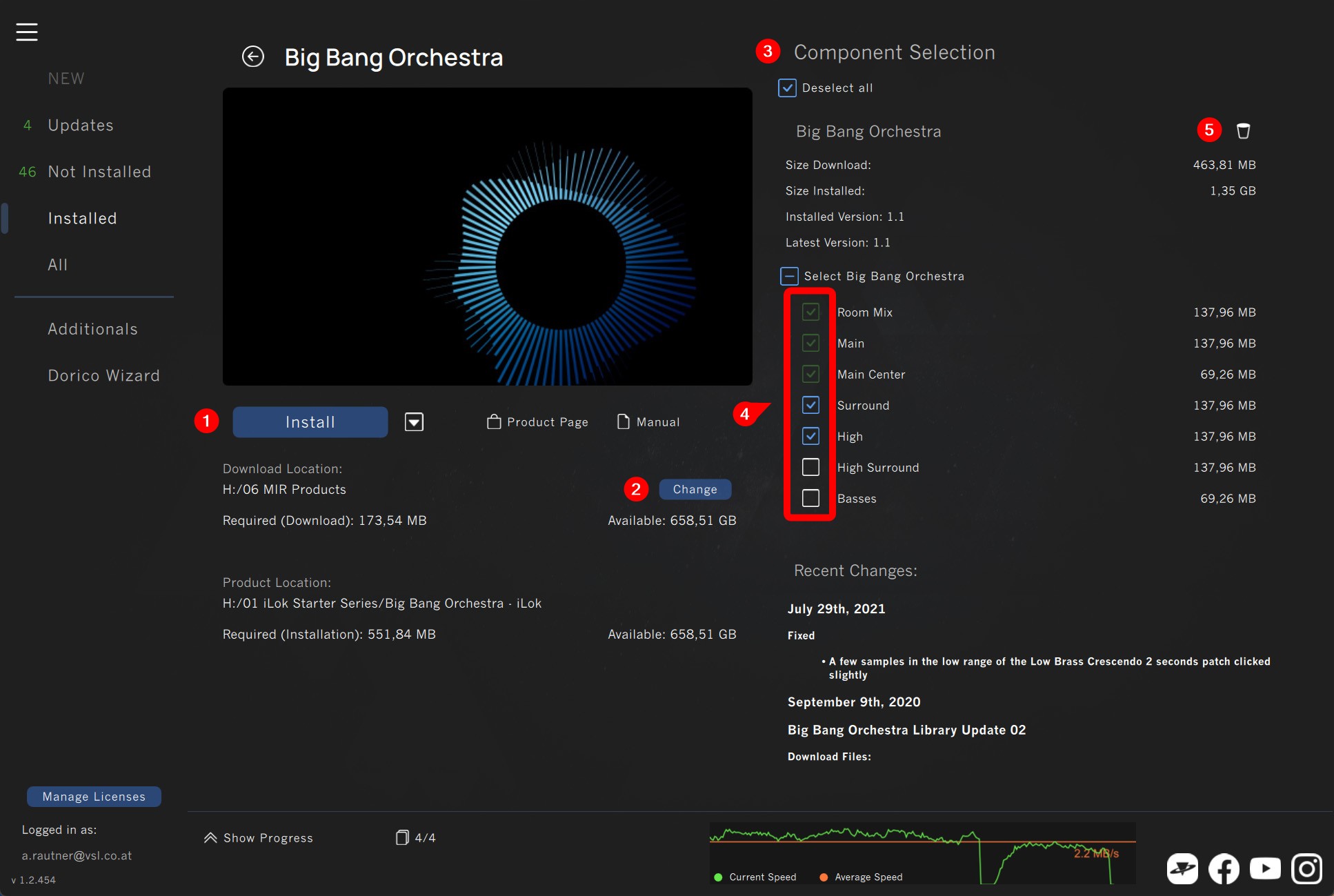Click the H:/06 MIR Products download path
This screenshot has width=1334, height=896.
click(284, 489)
